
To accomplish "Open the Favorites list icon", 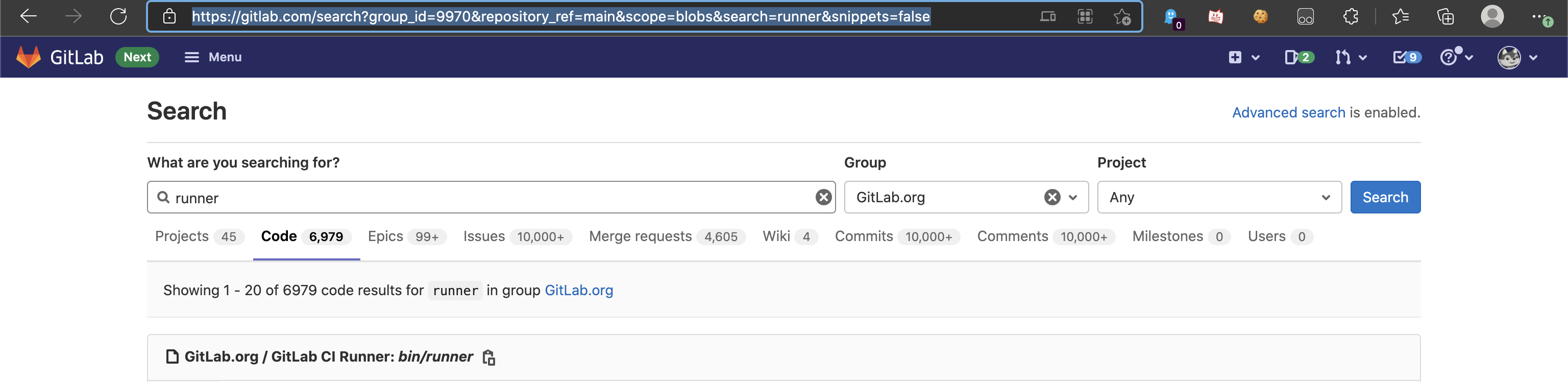I will [x=1400, y=16].
